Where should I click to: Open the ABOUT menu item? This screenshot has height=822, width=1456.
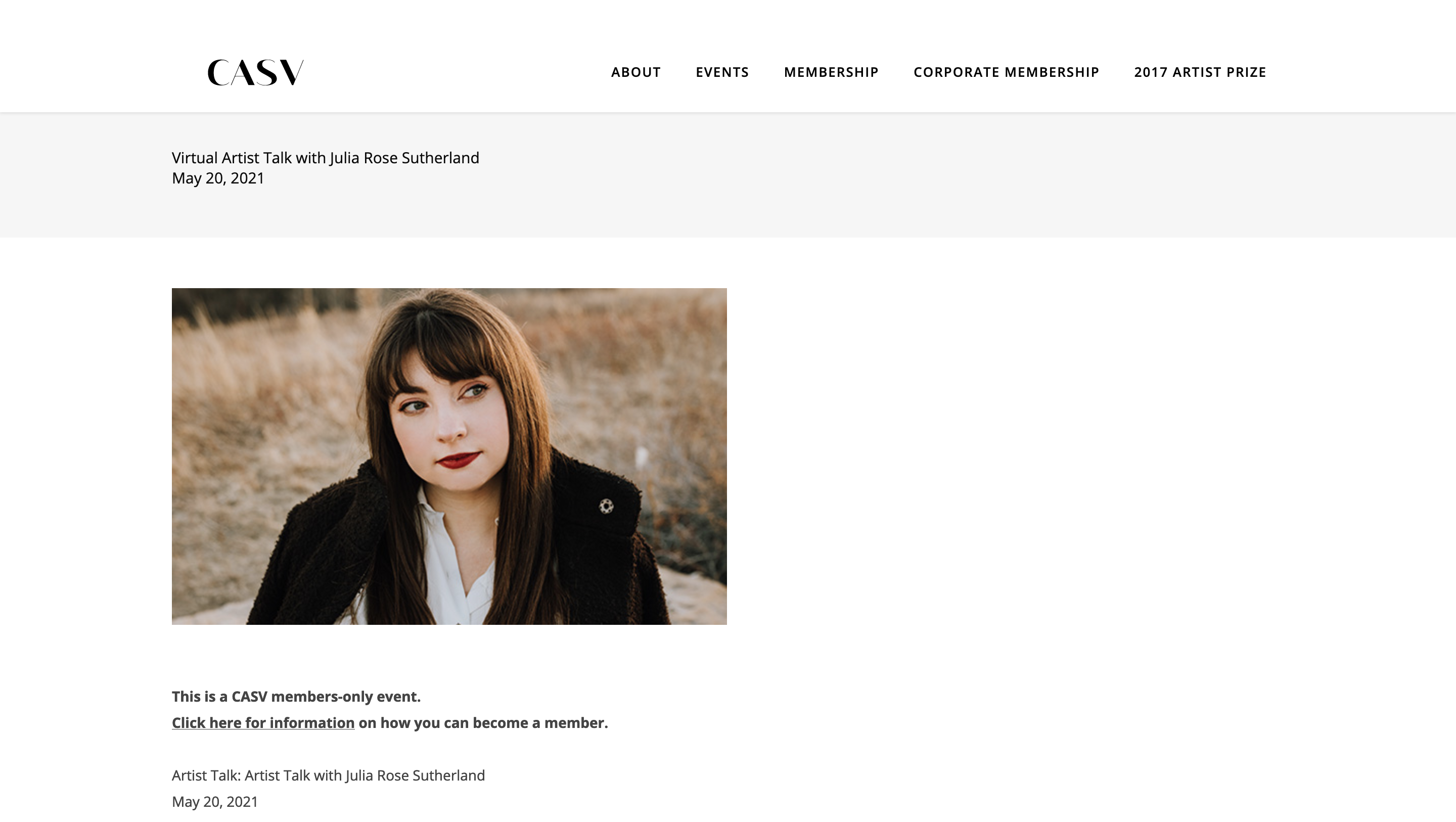(636, 72)
